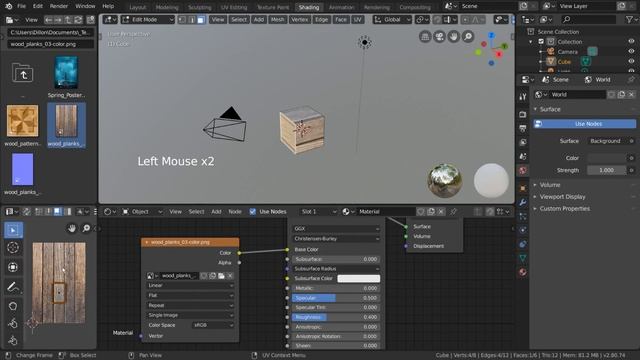Open the World properties tab icon
The width and height of the screenshot is (640, 360).
pyautogui.click(x=523, y=171)
